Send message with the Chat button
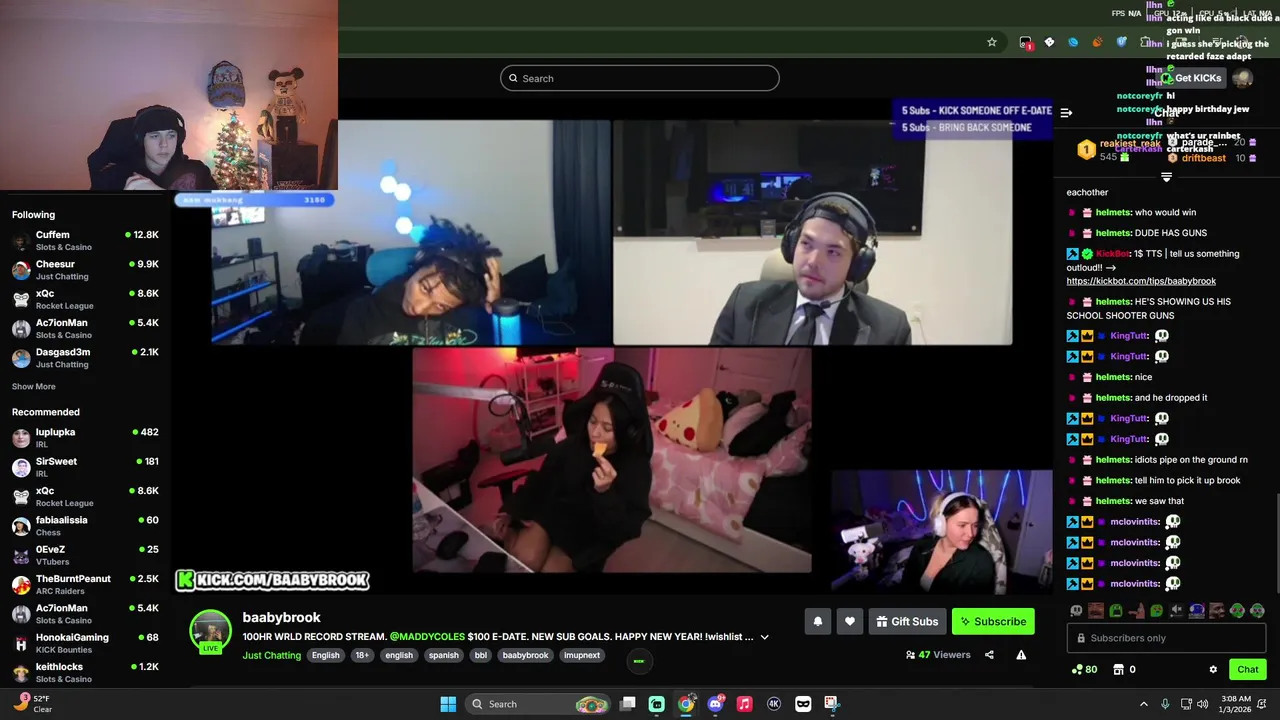The image size is (1280, 720). click(x=1248, y=669)
